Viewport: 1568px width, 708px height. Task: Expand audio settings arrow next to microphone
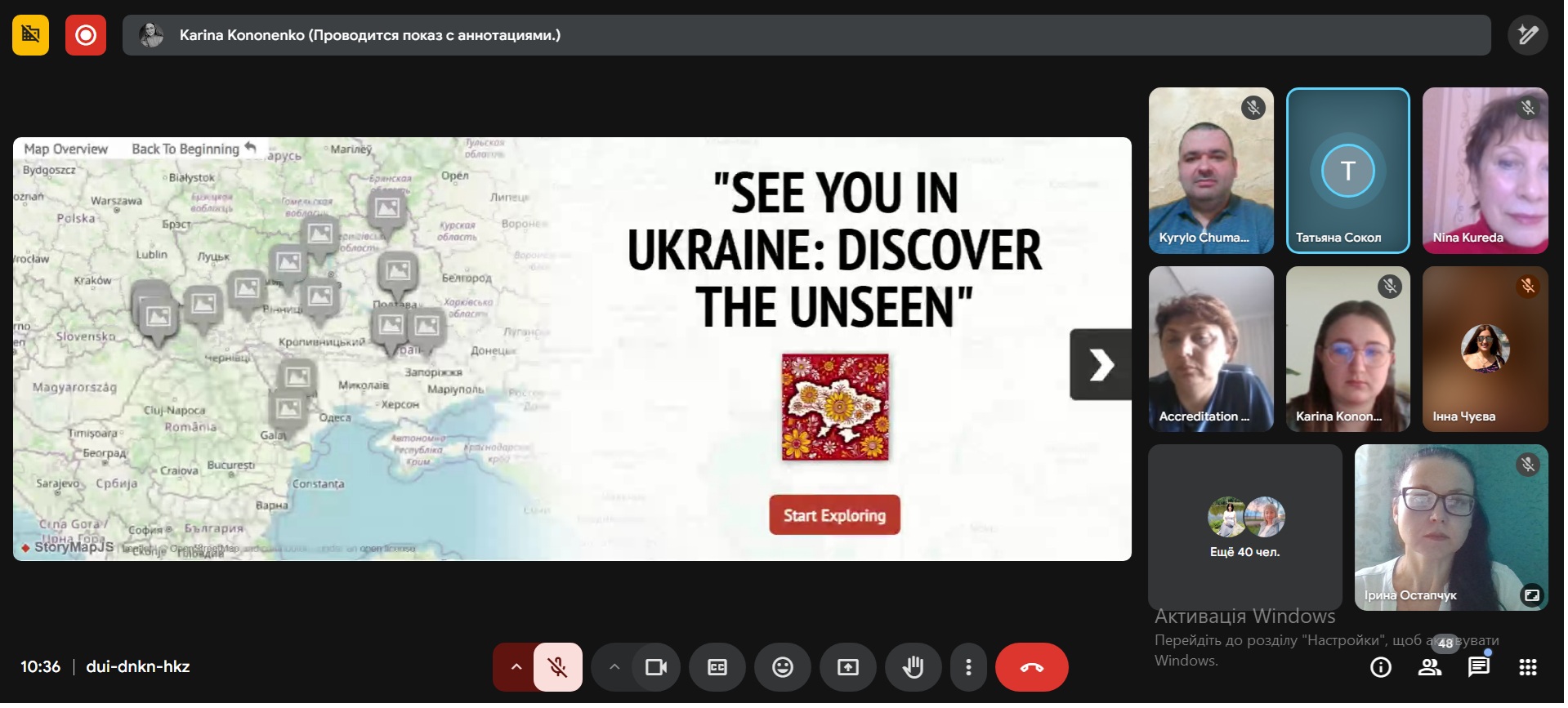point(516,668)
